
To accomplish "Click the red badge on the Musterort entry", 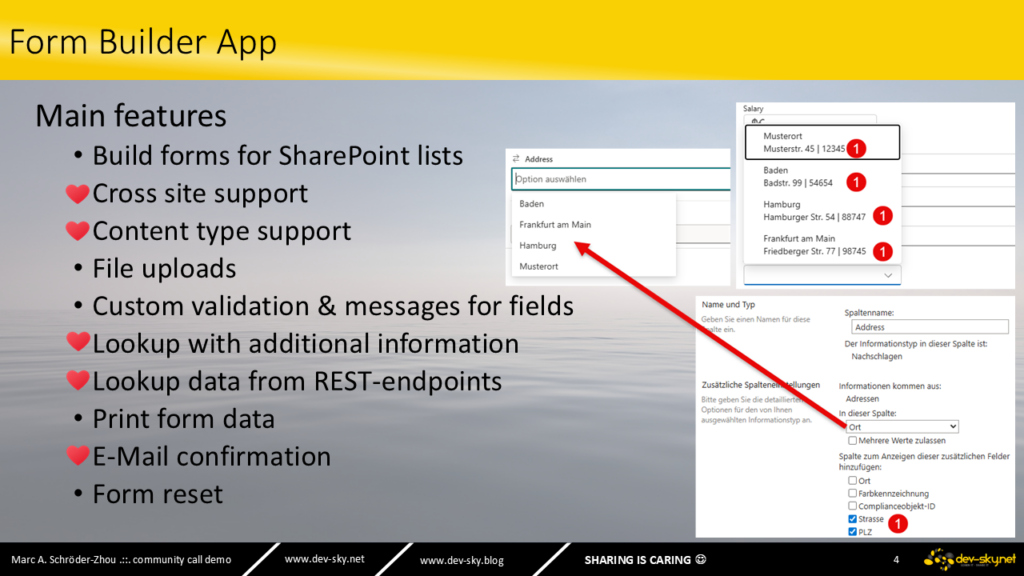I will coord(856,148).
